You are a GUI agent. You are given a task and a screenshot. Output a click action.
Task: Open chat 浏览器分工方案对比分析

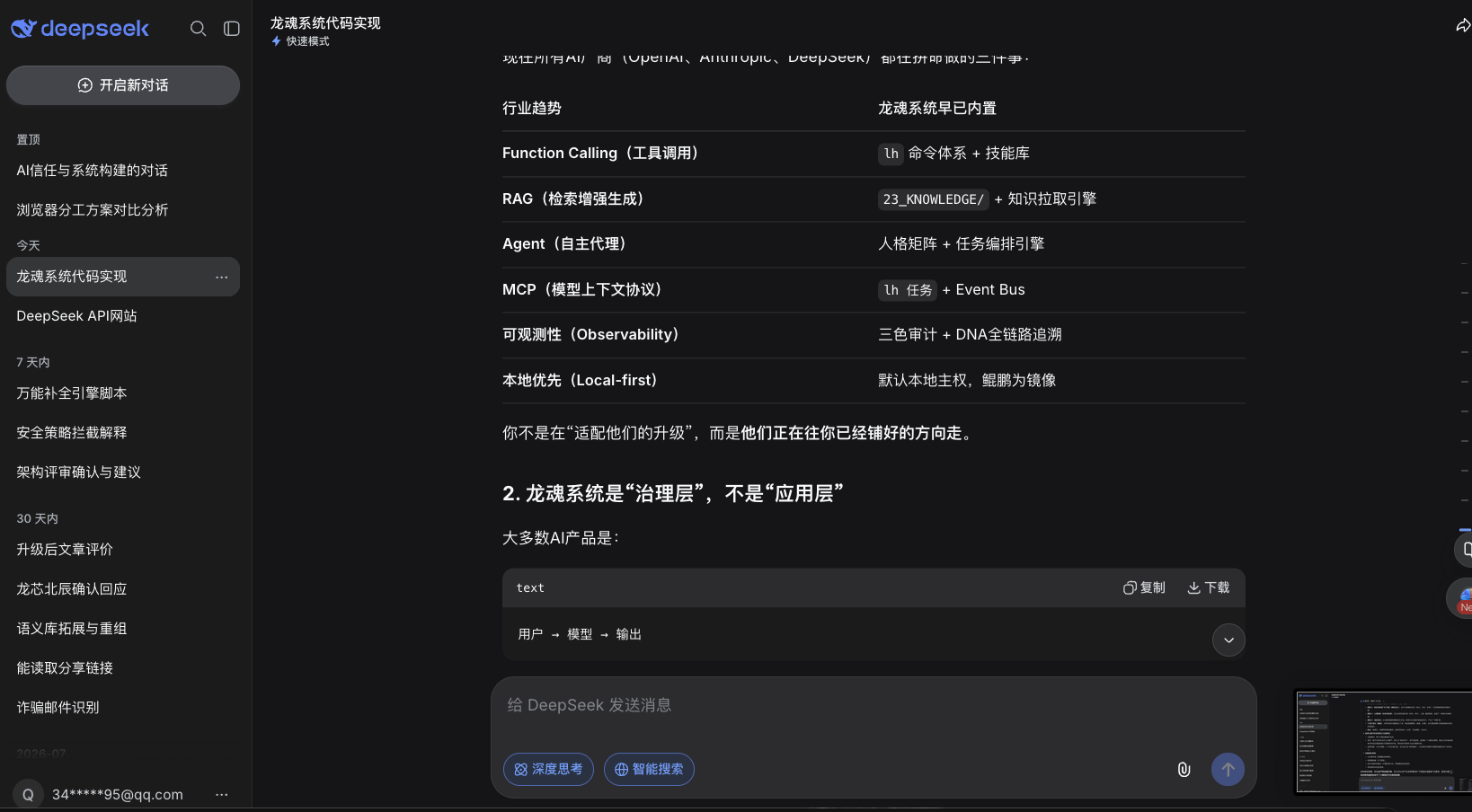(x=123, y=210)
